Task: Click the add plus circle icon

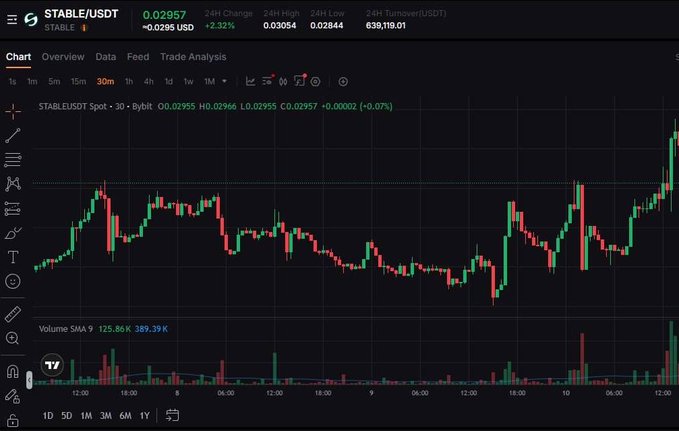Action: (x=343, y=81)
